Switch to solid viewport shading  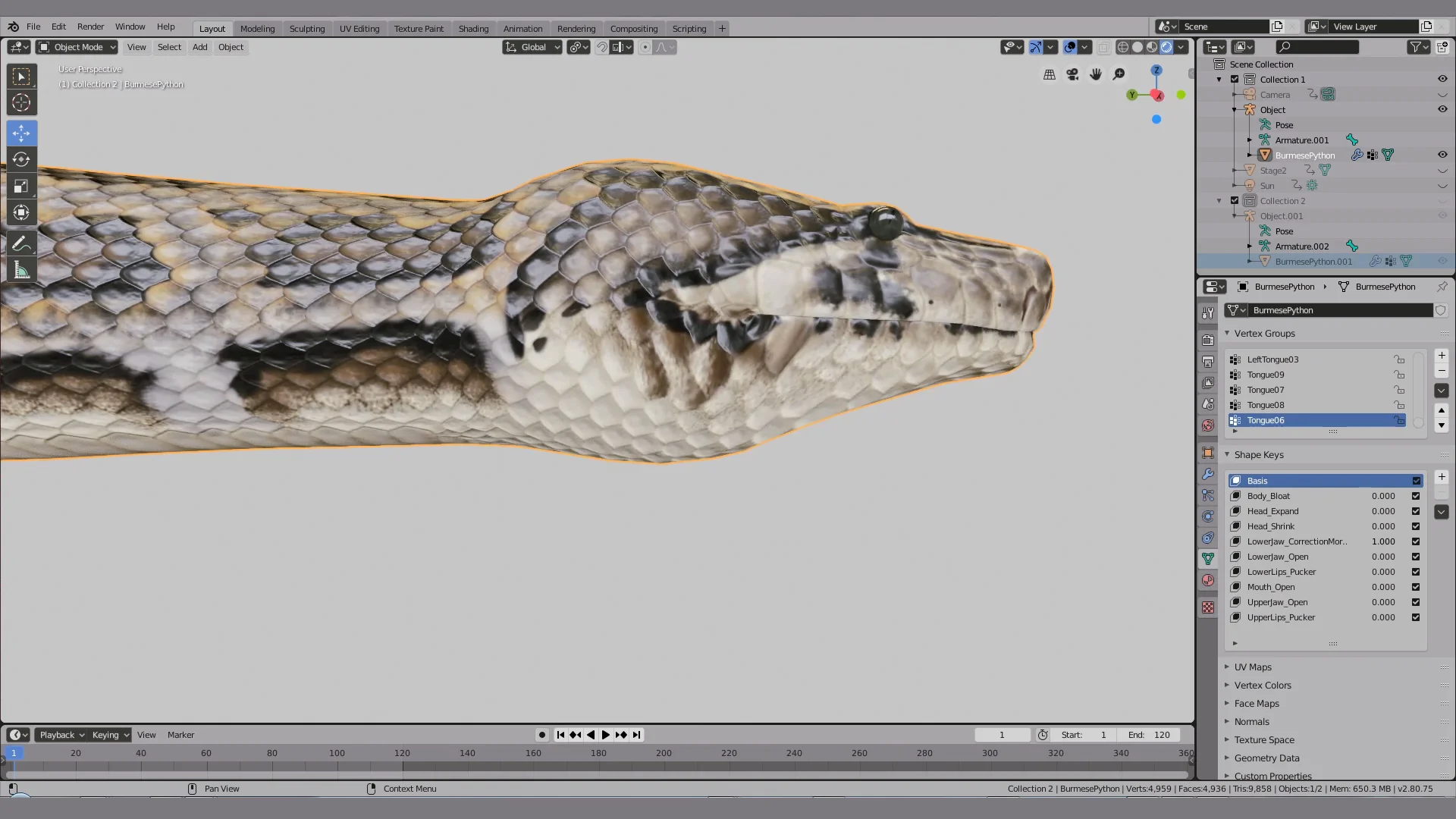pos(1137,47)
